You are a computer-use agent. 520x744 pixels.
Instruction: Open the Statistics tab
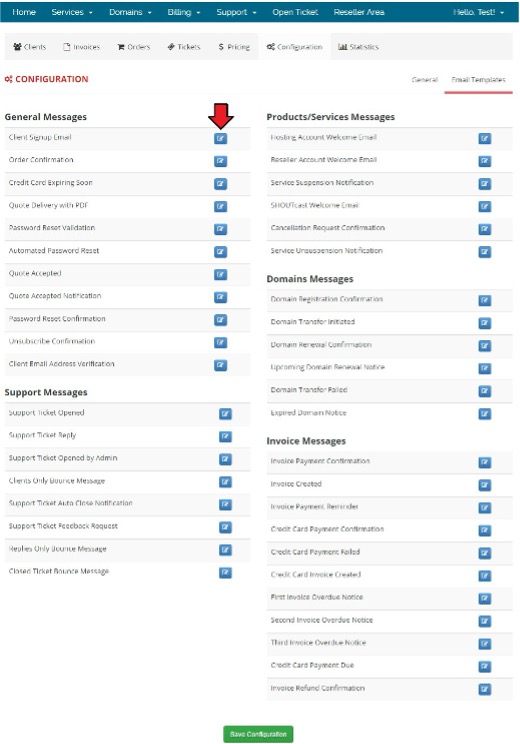click(x=358, y=47)
